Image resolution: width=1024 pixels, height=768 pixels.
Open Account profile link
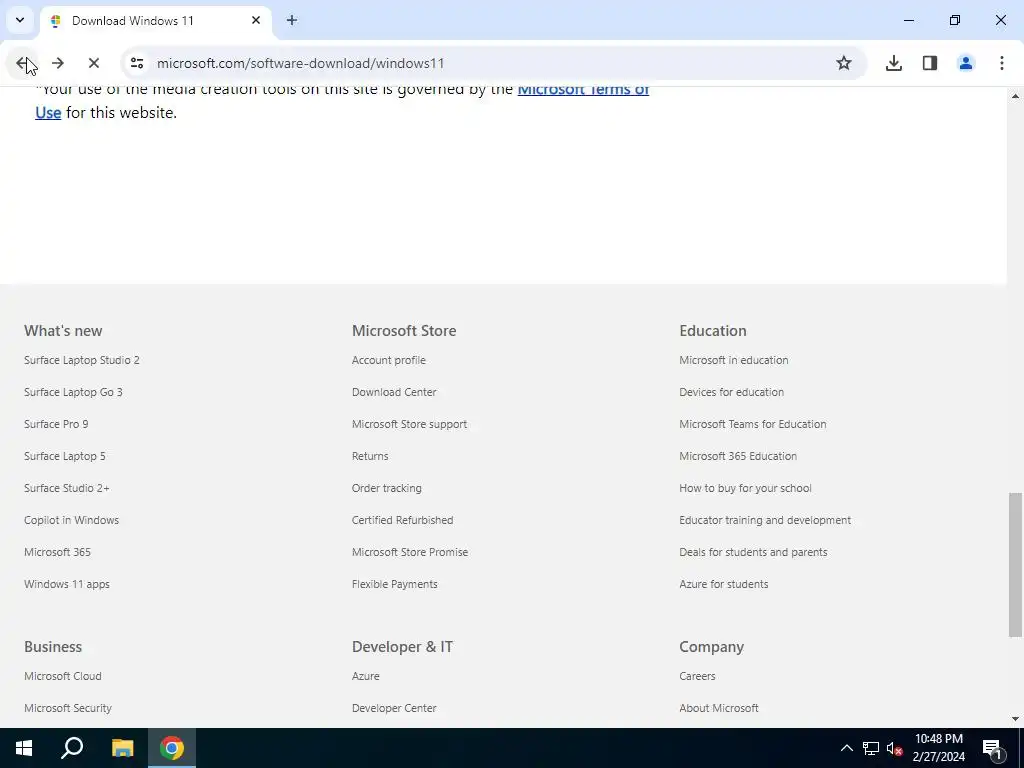(389, 360)
